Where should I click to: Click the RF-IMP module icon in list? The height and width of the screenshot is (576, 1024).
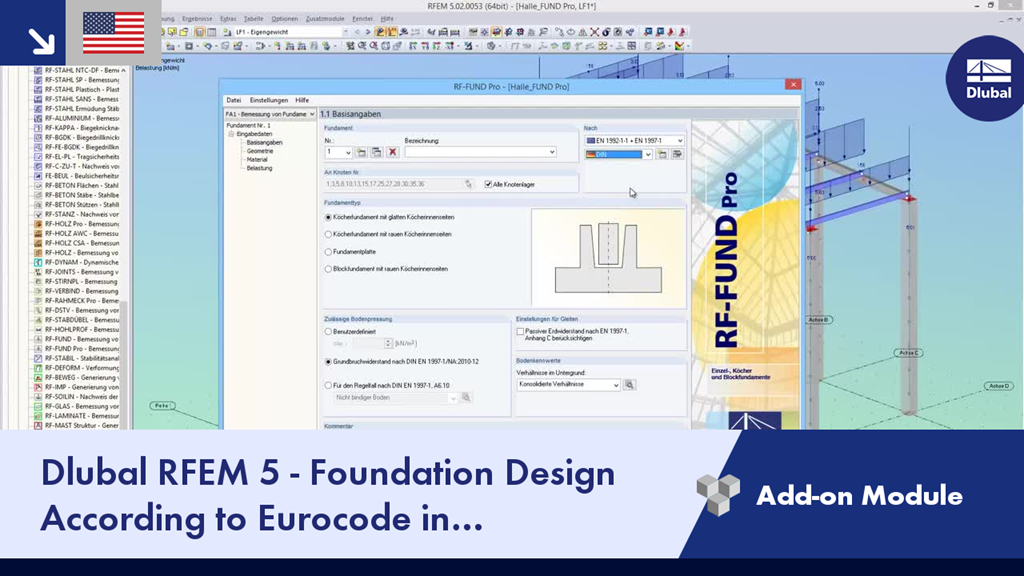click(38, 387)
